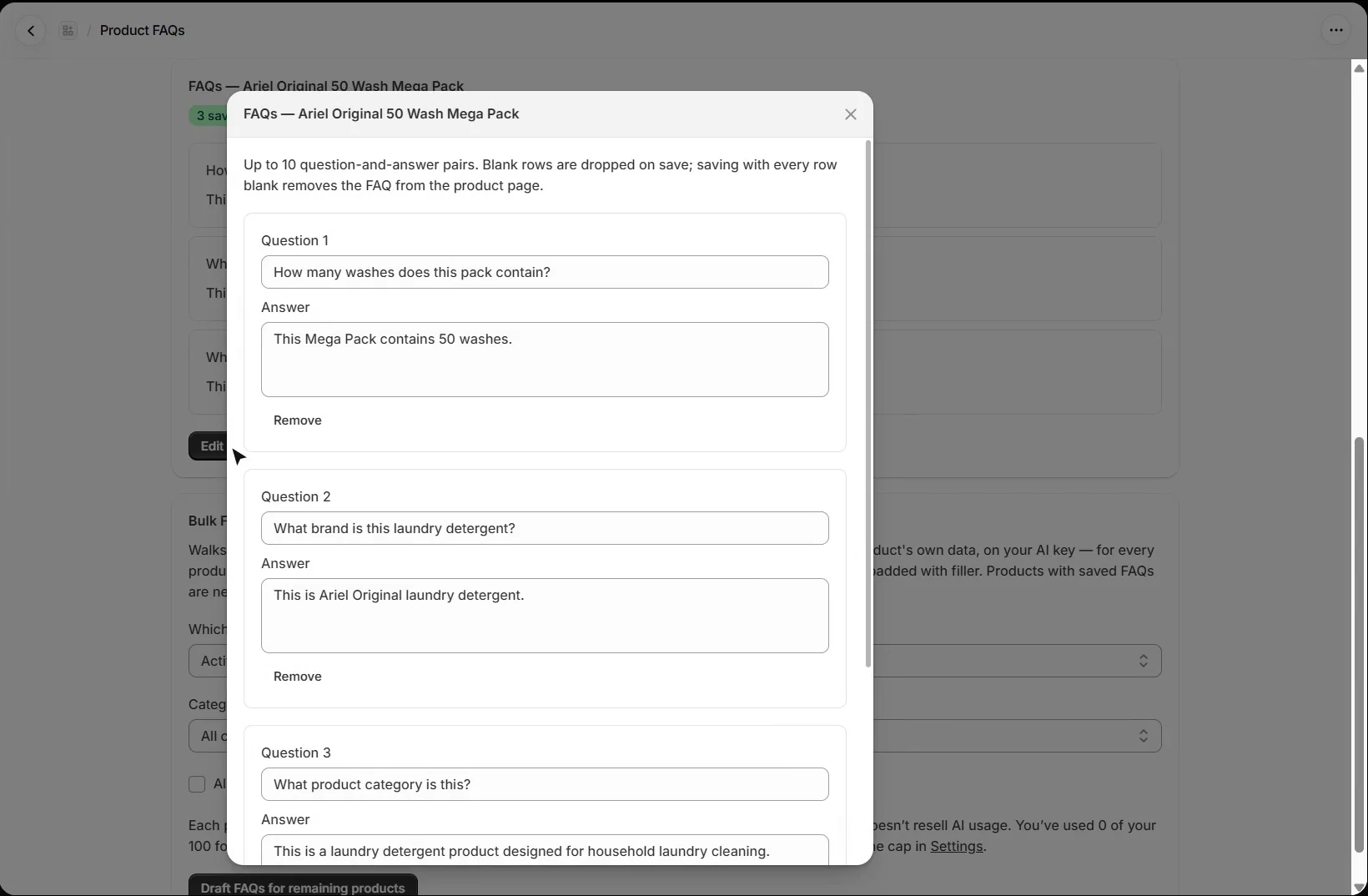Click the main page scrollbar thumb
1368x896 pixels.
[1360, 645]
